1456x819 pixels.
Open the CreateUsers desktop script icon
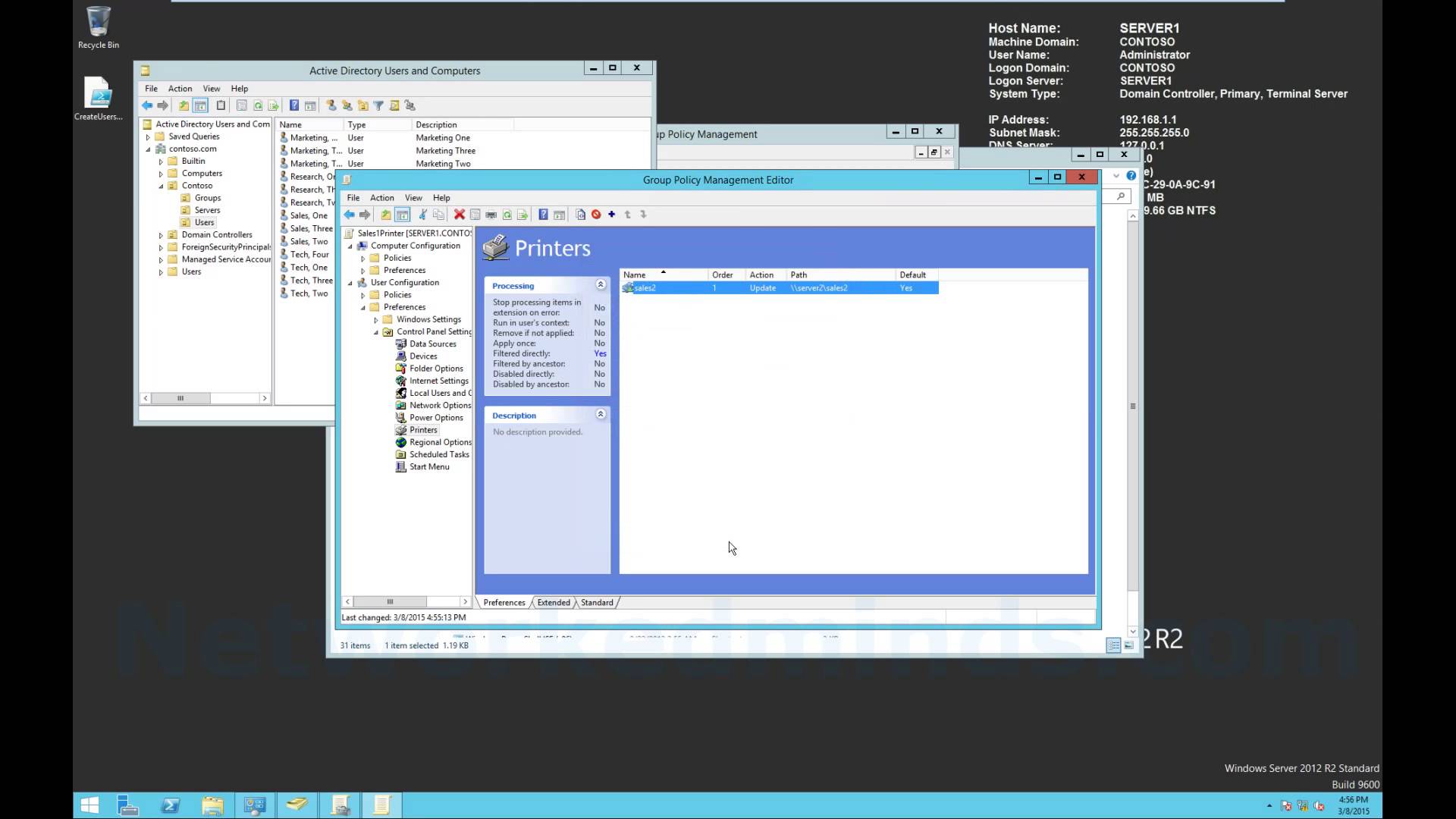[x=98, y=99]
